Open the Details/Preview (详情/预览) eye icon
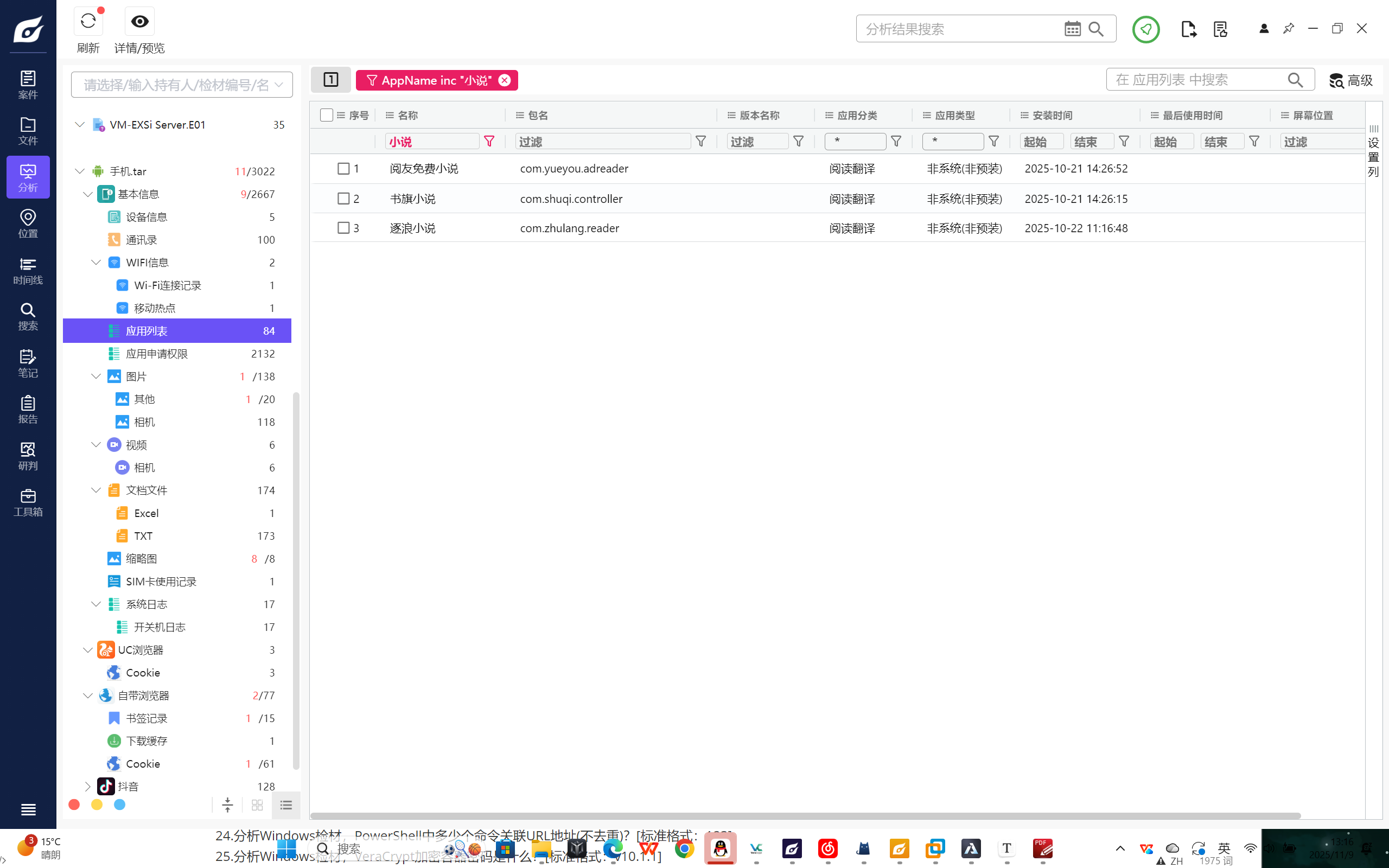Viewport: 1389px width, 868px height. (x=139, y=22)
